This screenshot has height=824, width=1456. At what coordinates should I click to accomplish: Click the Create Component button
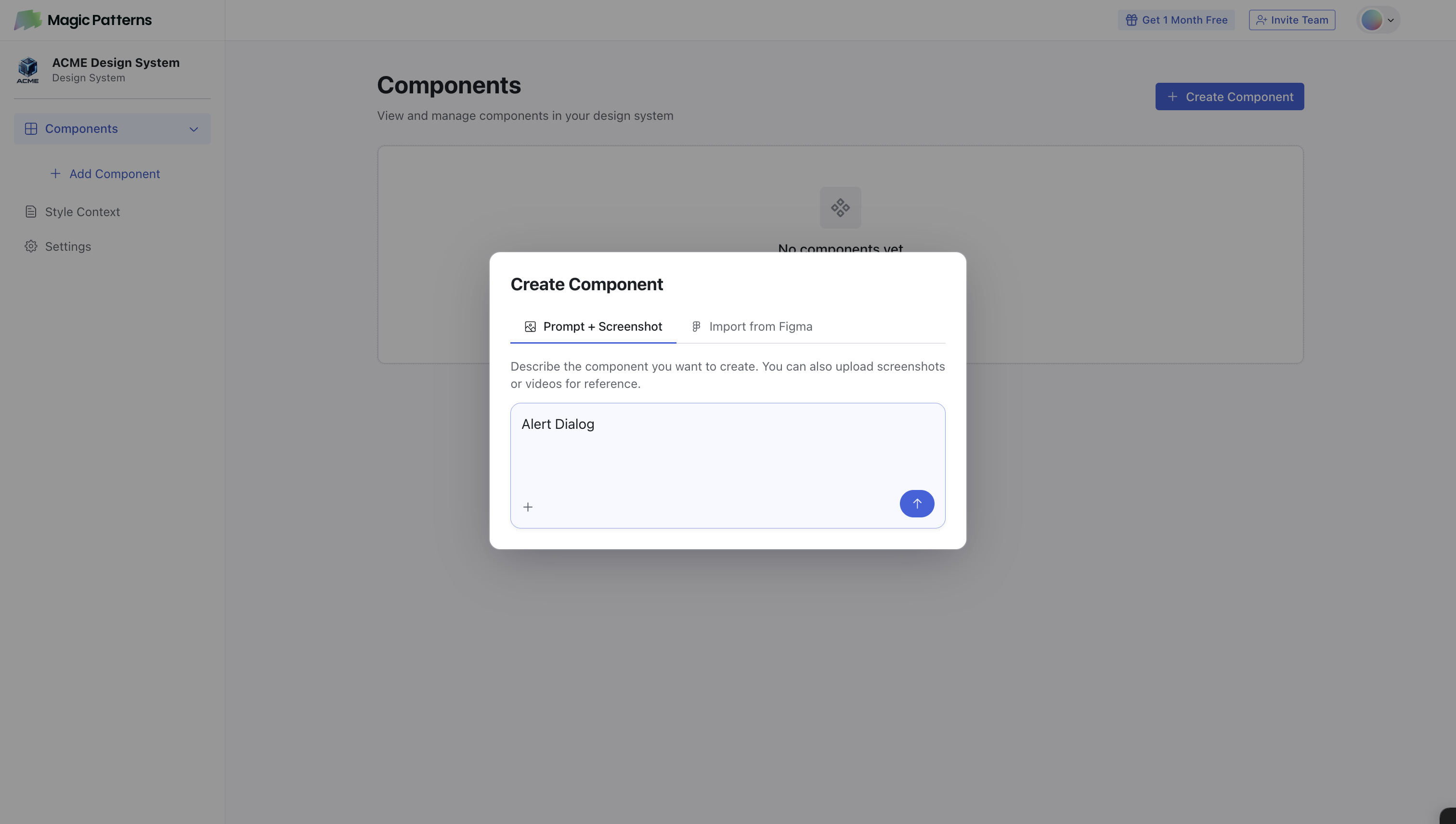pos(1229,97)
